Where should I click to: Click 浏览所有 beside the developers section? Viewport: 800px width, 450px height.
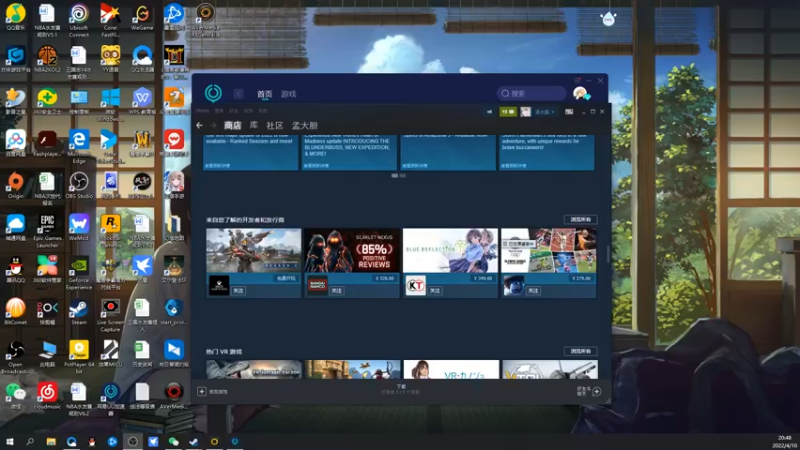pos(581,219)
